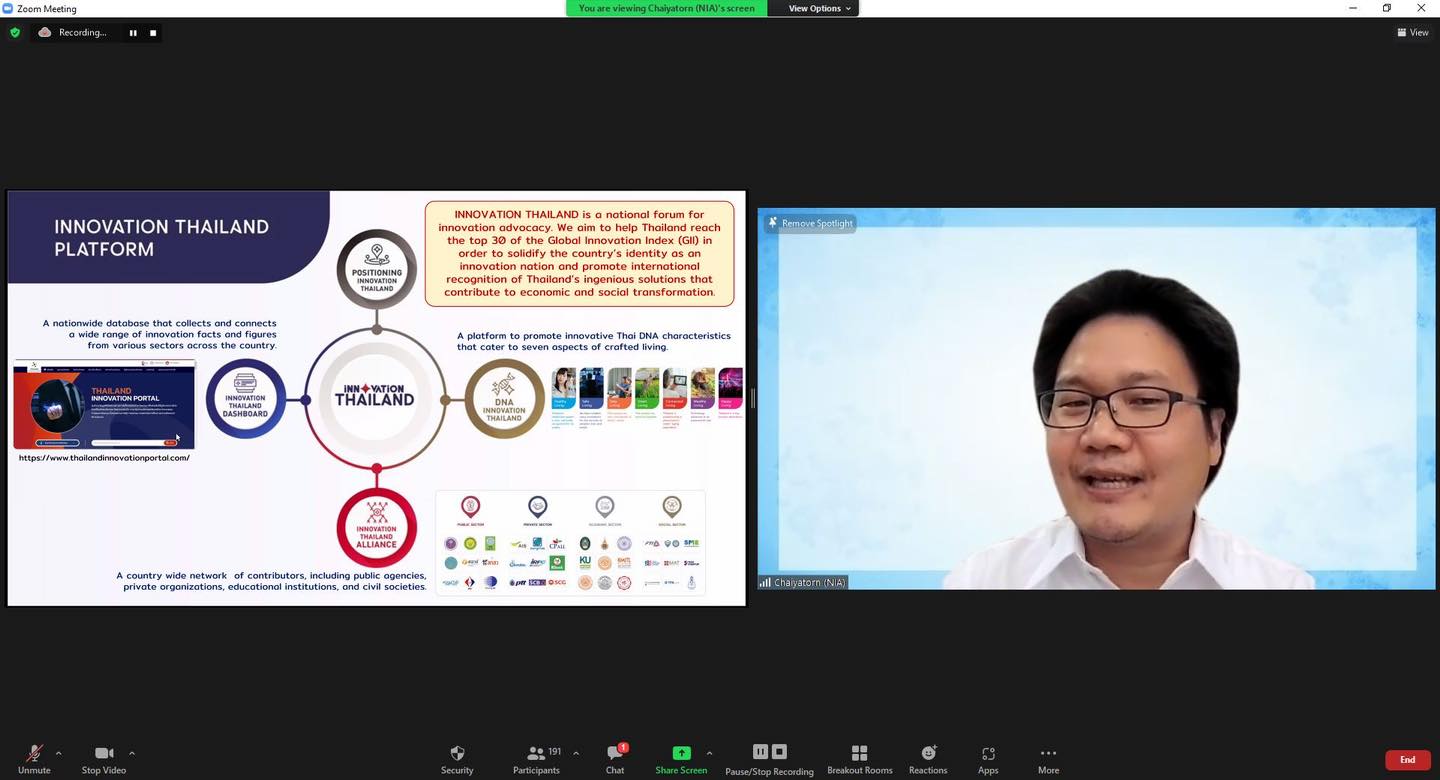Screen dimensions: 1440x780
Task: Click the Social Sector badge on the slide
Action: tap(672, 511)
